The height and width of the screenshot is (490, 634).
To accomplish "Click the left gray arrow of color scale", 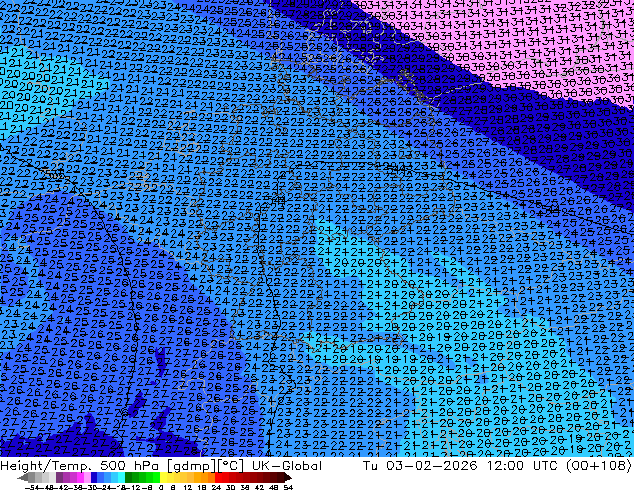I will (23, 478).
